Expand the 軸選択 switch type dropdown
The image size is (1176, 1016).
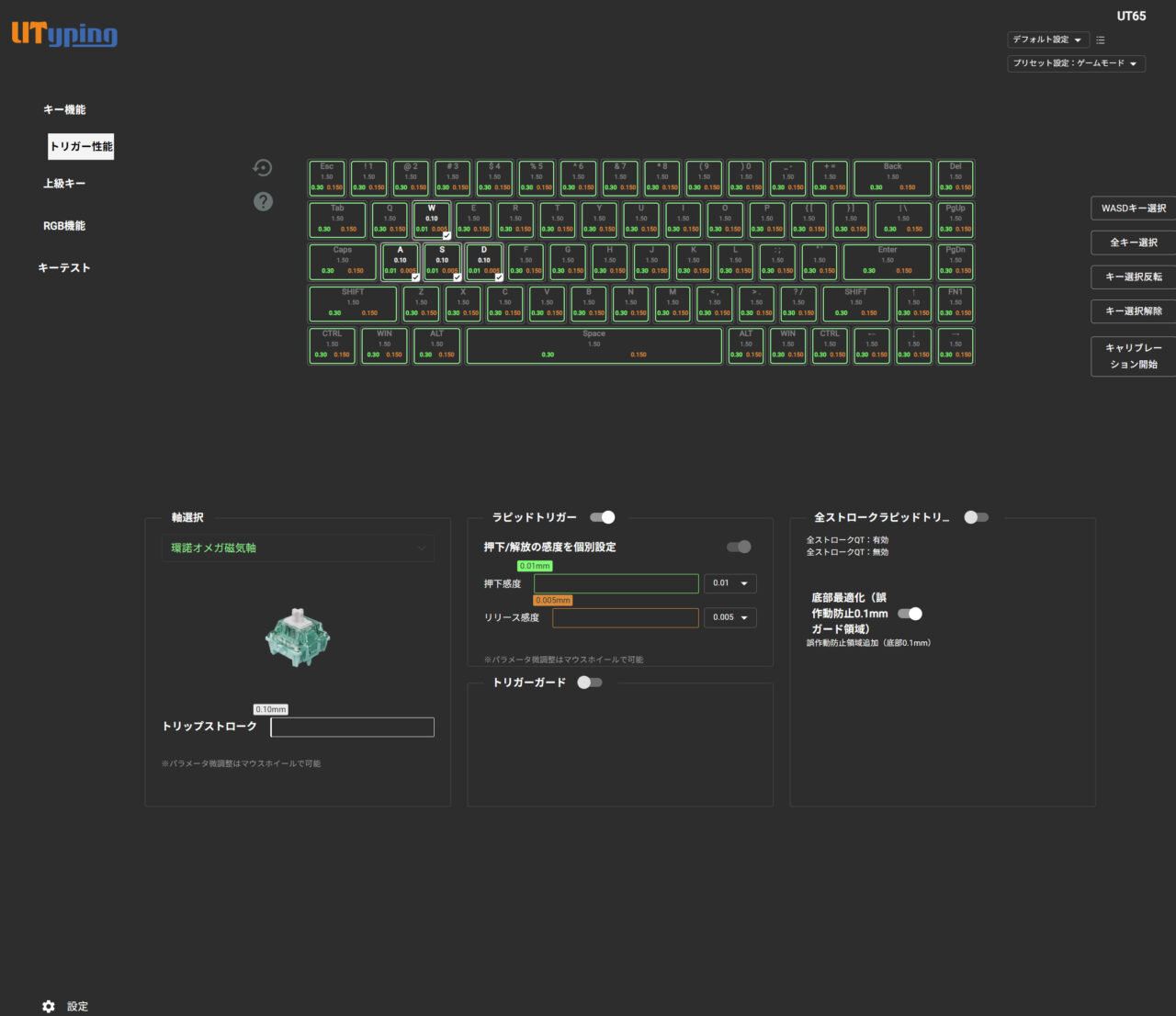298,548
